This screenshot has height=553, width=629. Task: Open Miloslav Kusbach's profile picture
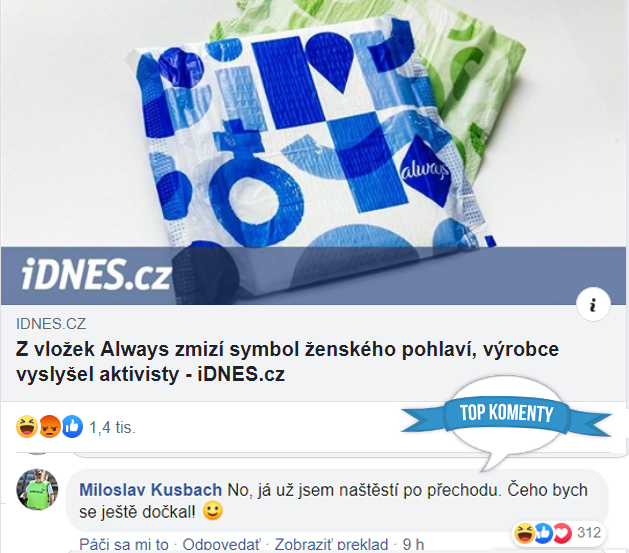coord(37,490)
